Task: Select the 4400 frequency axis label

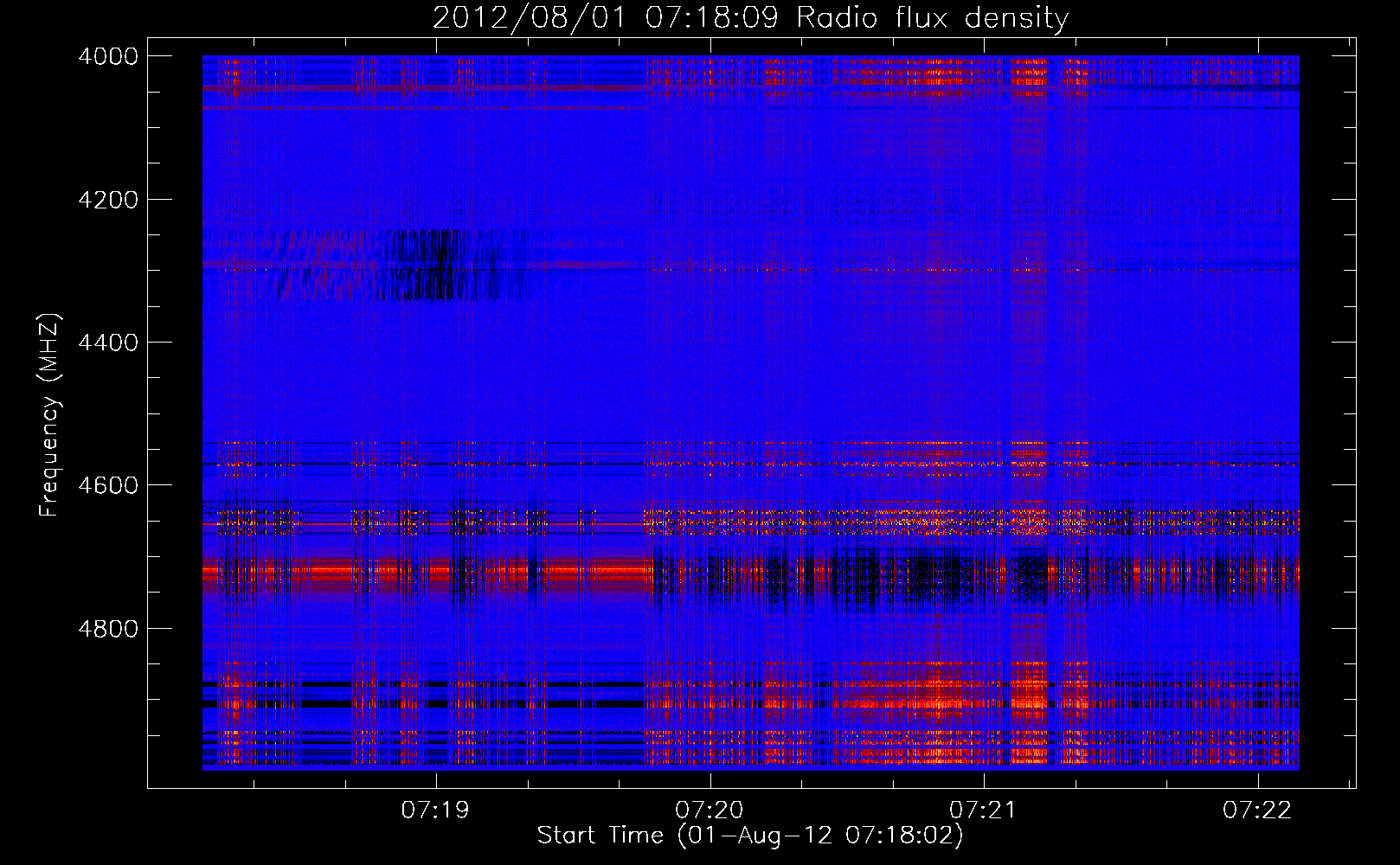Action: [x=108, y=343]
